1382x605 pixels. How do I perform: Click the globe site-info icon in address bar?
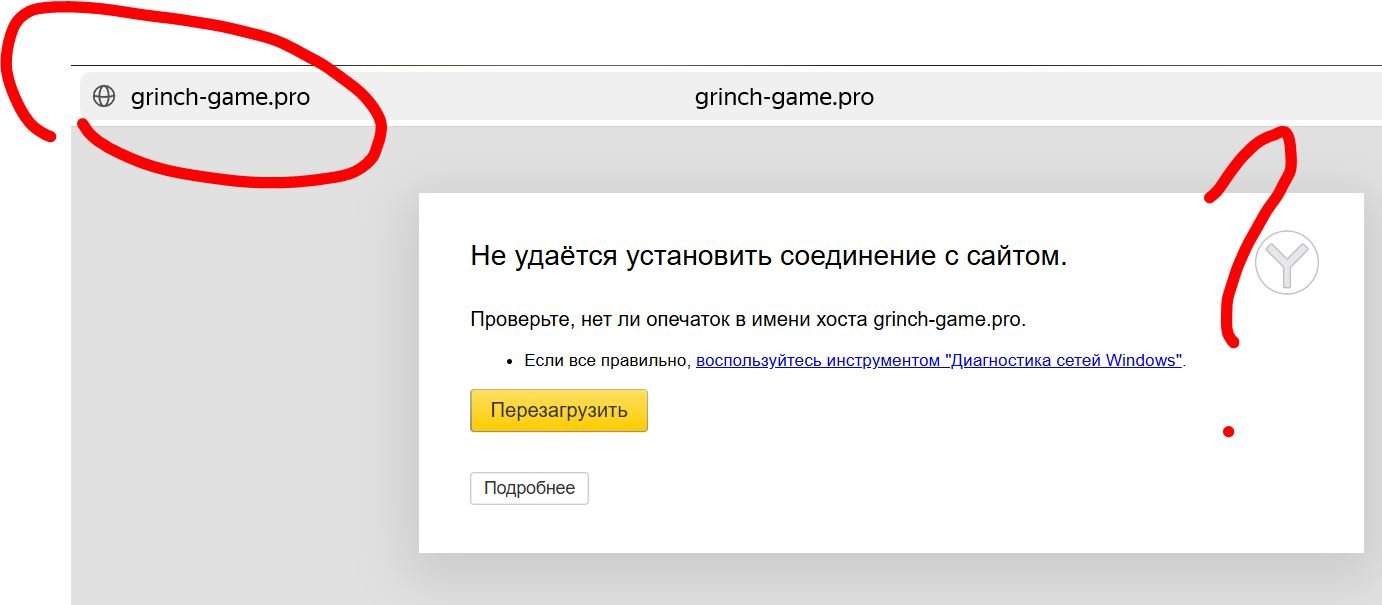click(104, 97)
